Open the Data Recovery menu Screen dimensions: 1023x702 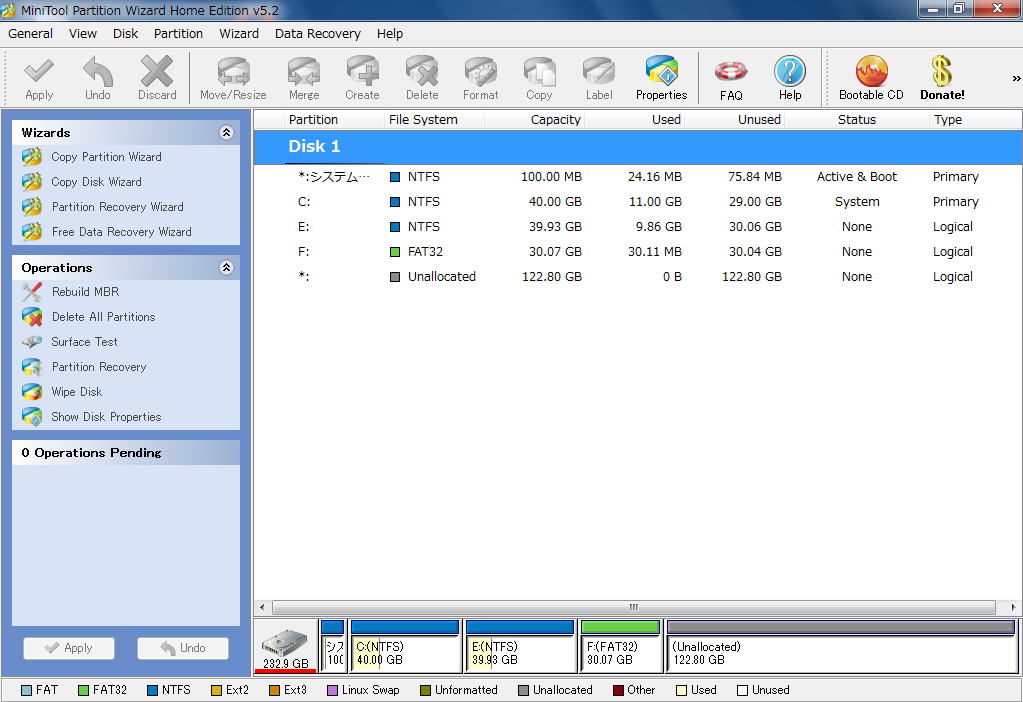pos(318,34)
